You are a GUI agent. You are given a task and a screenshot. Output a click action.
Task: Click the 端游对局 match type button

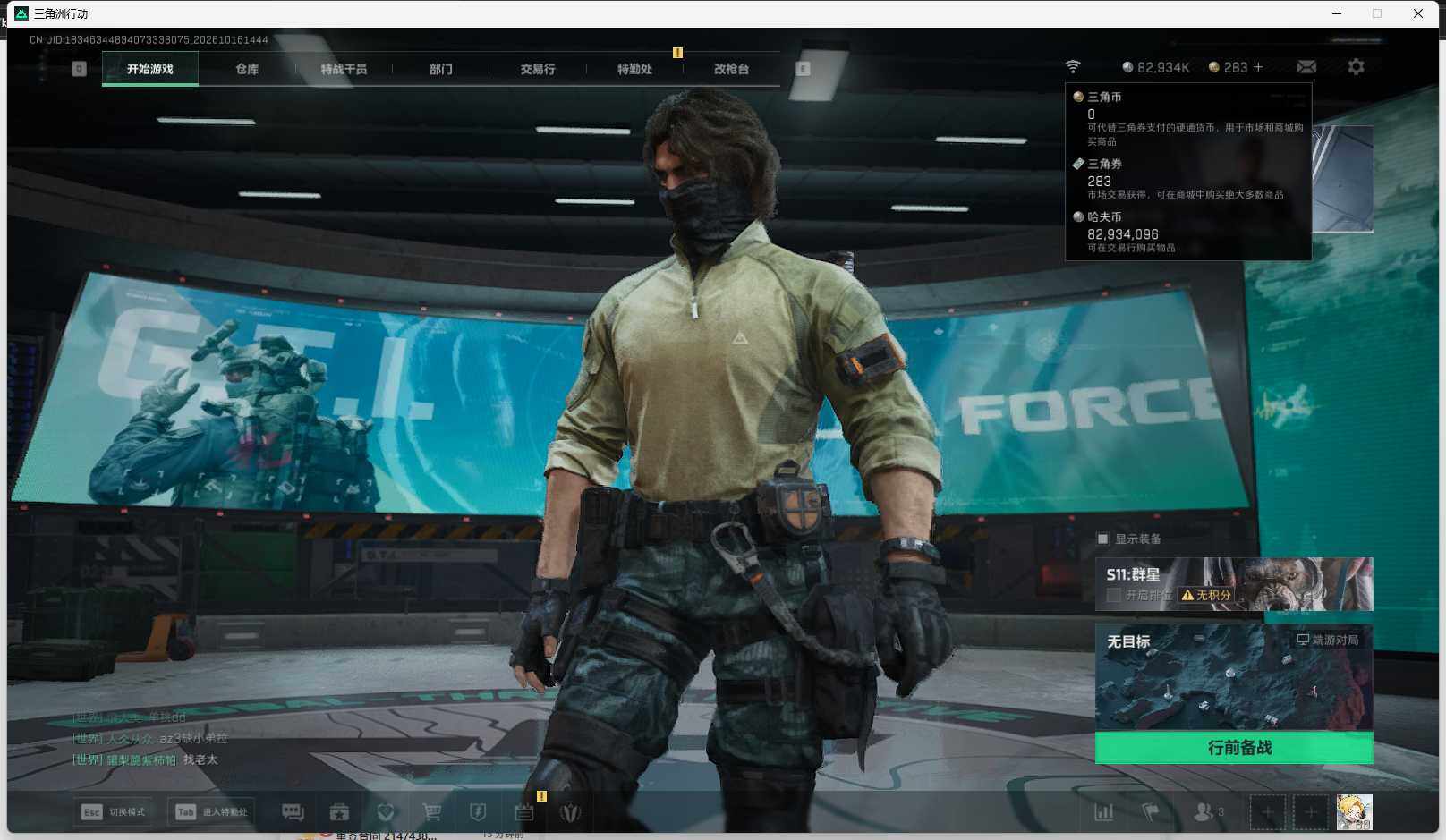pos(1328,640)
